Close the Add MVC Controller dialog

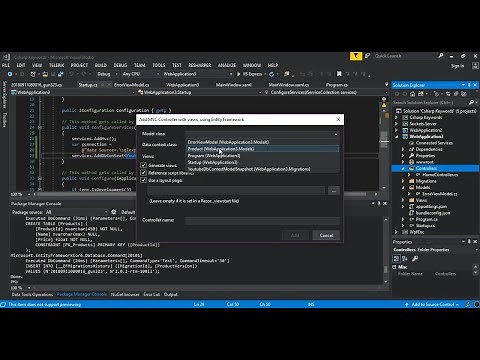(338, 119)
